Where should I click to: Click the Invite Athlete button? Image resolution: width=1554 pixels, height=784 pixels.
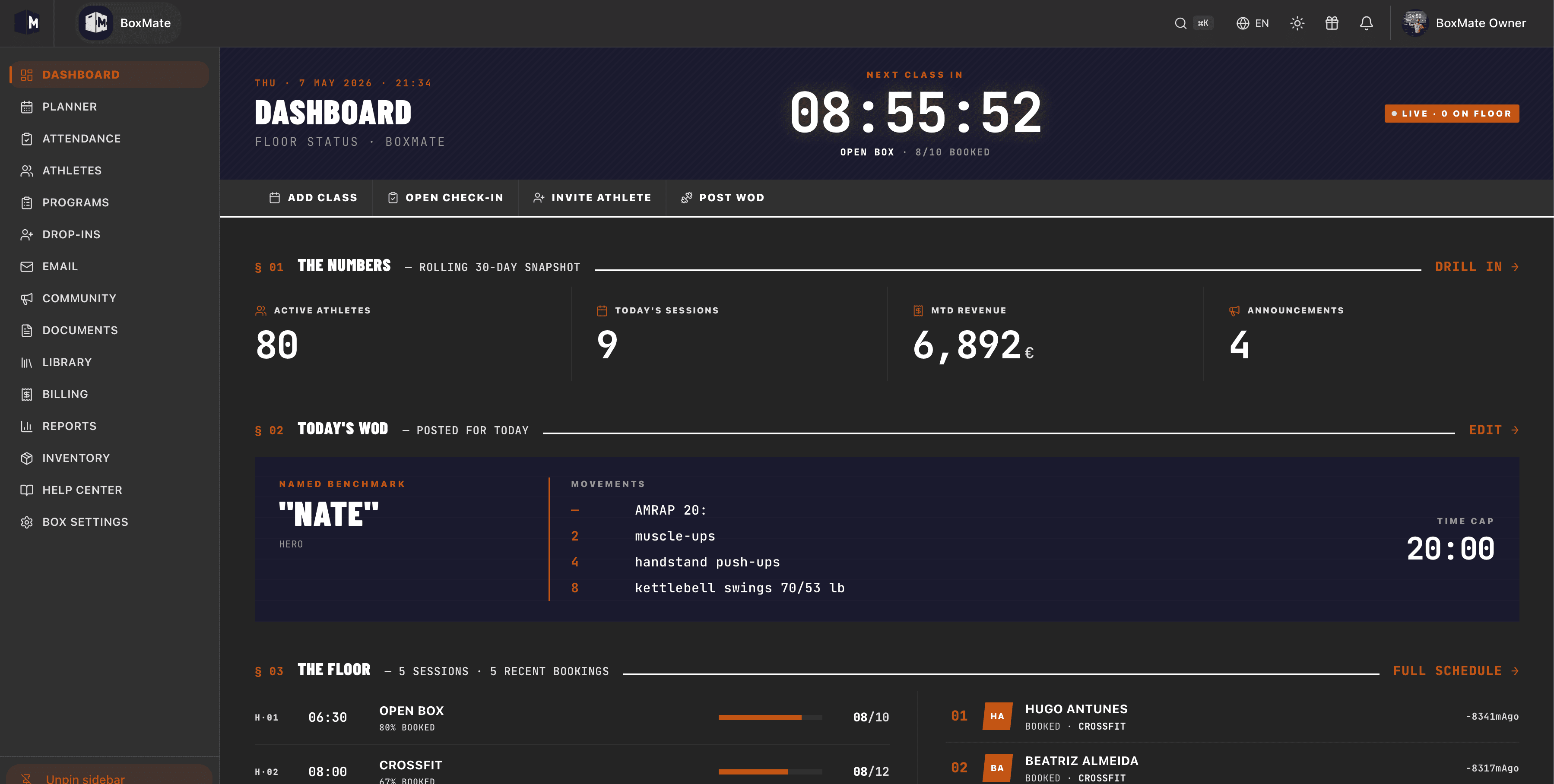pyautogui.click(x=592, y=198)
